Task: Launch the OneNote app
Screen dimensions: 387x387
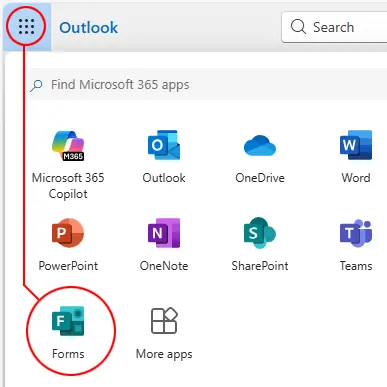Action: point(164,245)
